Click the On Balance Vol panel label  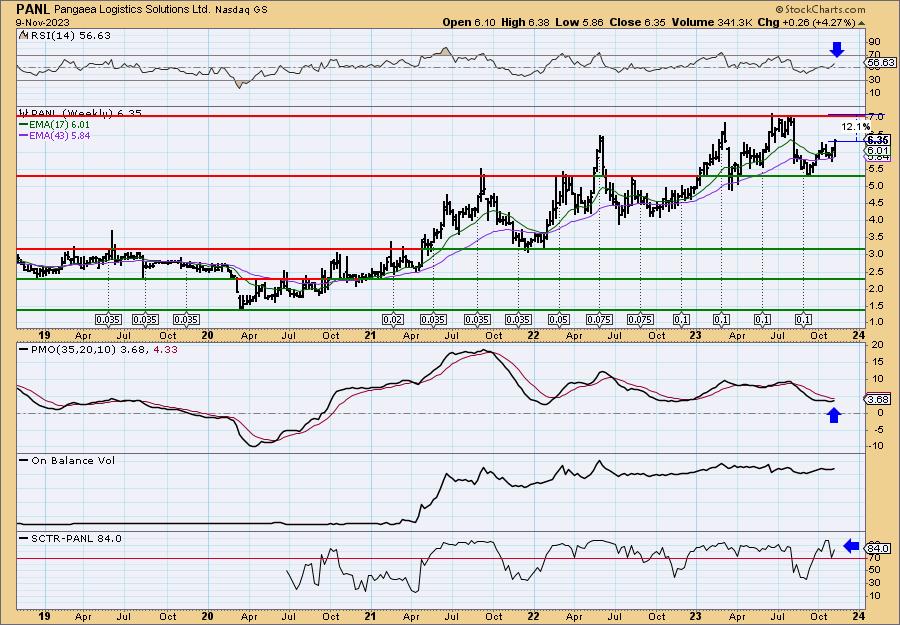[73, 461]
